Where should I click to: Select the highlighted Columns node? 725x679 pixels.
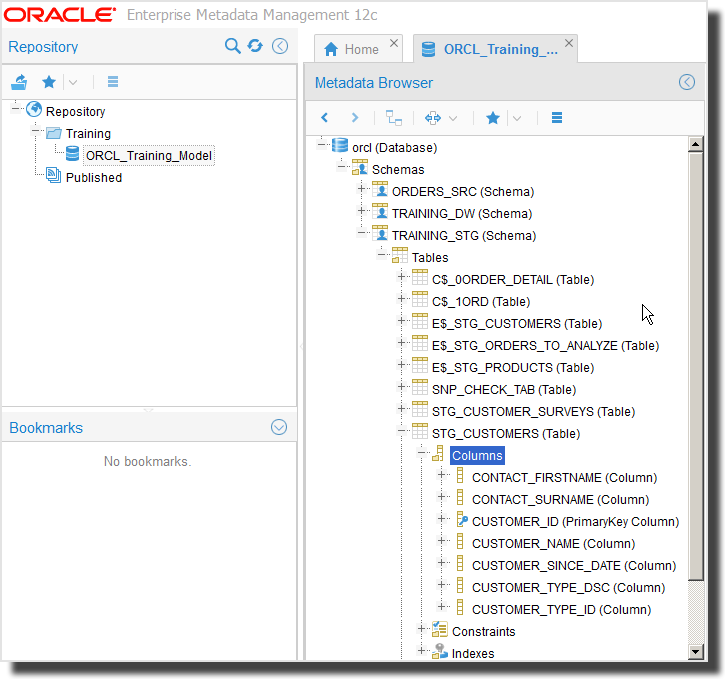coord(477,455)
